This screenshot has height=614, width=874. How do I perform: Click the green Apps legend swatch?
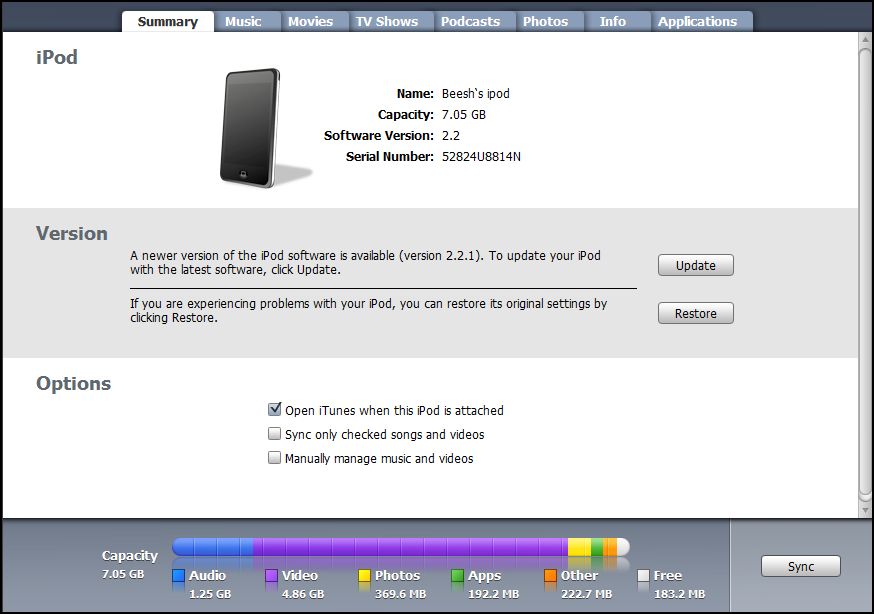click(458, 576)
